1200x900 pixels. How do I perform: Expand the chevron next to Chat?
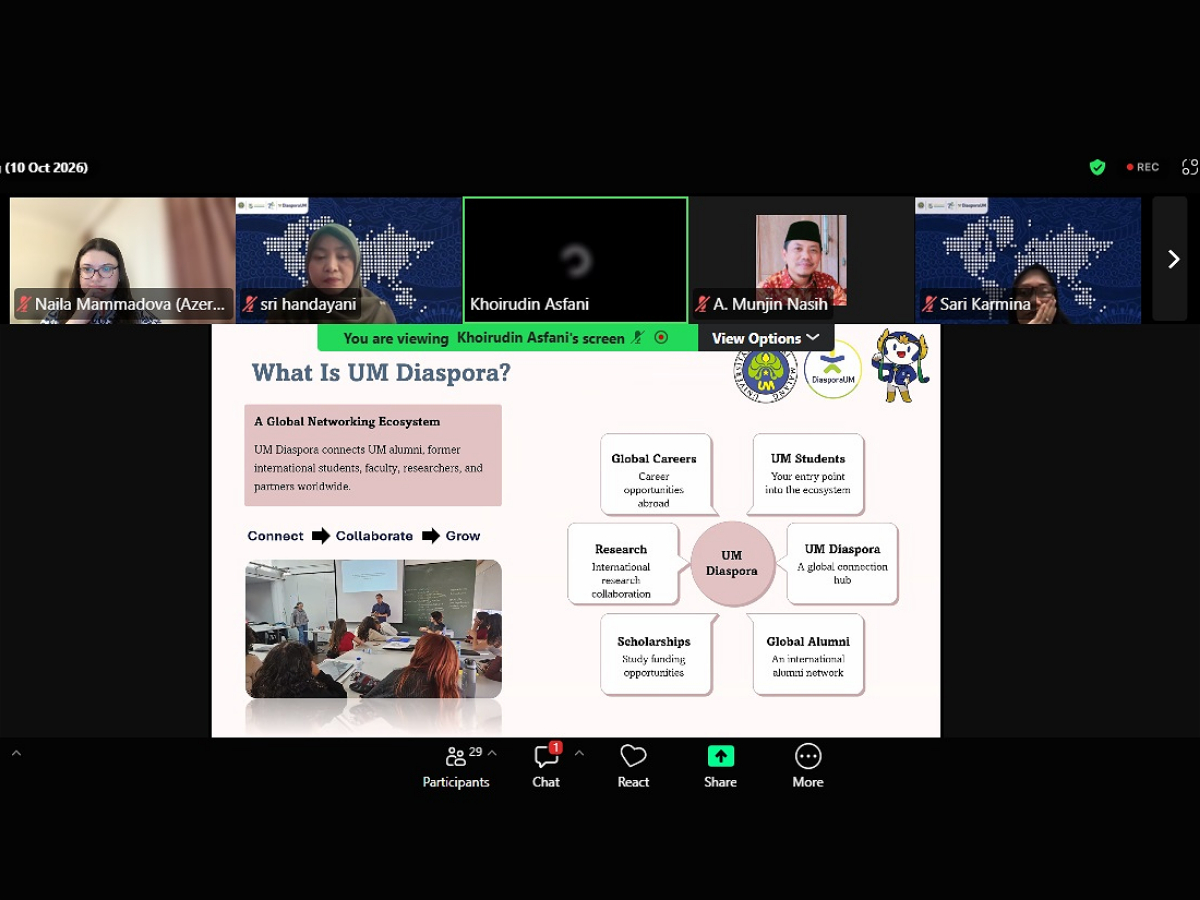(x=579, y=753)
